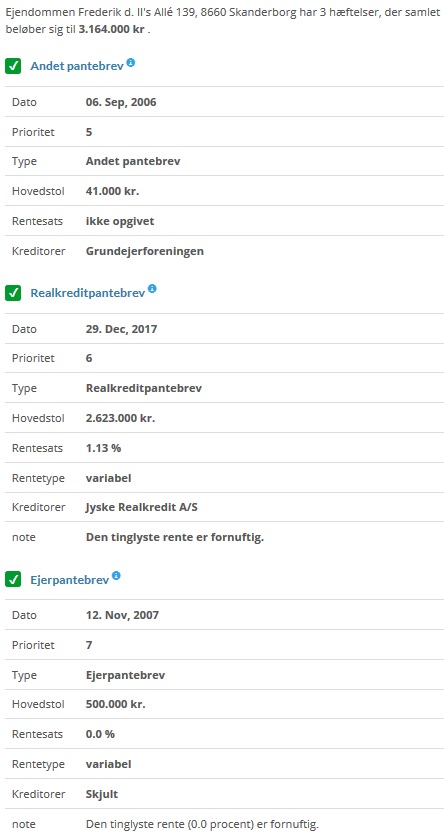Toggle the green checkbox for Andet pantebrev
This screenshot has width=444, height=836.
point(13,66)
